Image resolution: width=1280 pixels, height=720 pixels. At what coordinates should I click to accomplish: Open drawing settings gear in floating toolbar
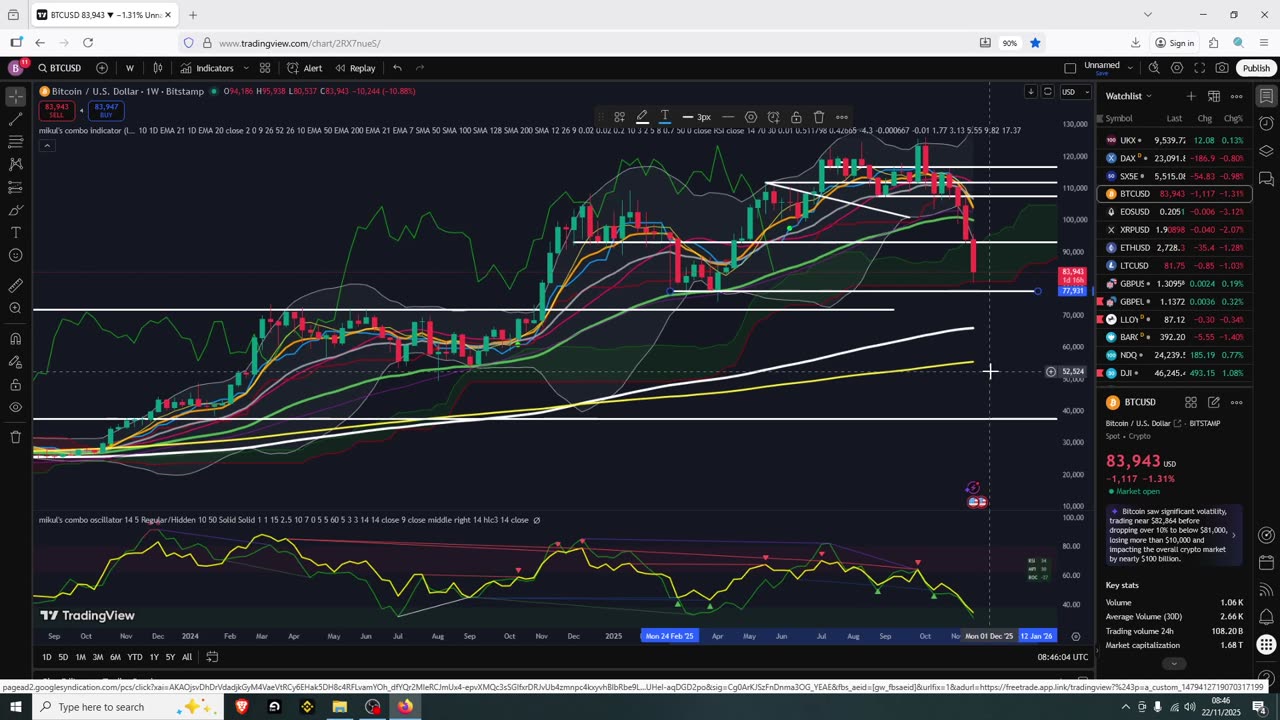[x=751, y=117]
